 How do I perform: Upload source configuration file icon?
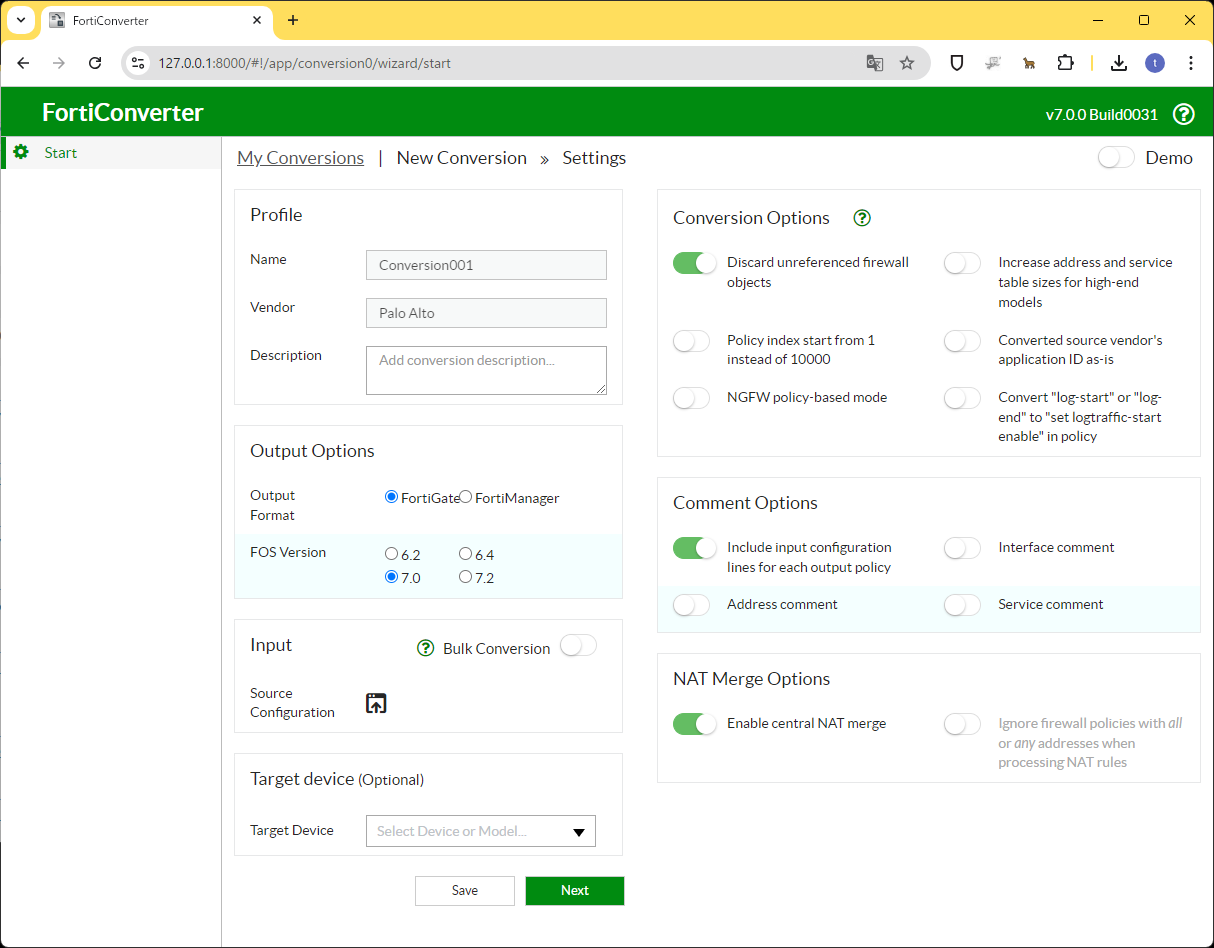376,703
